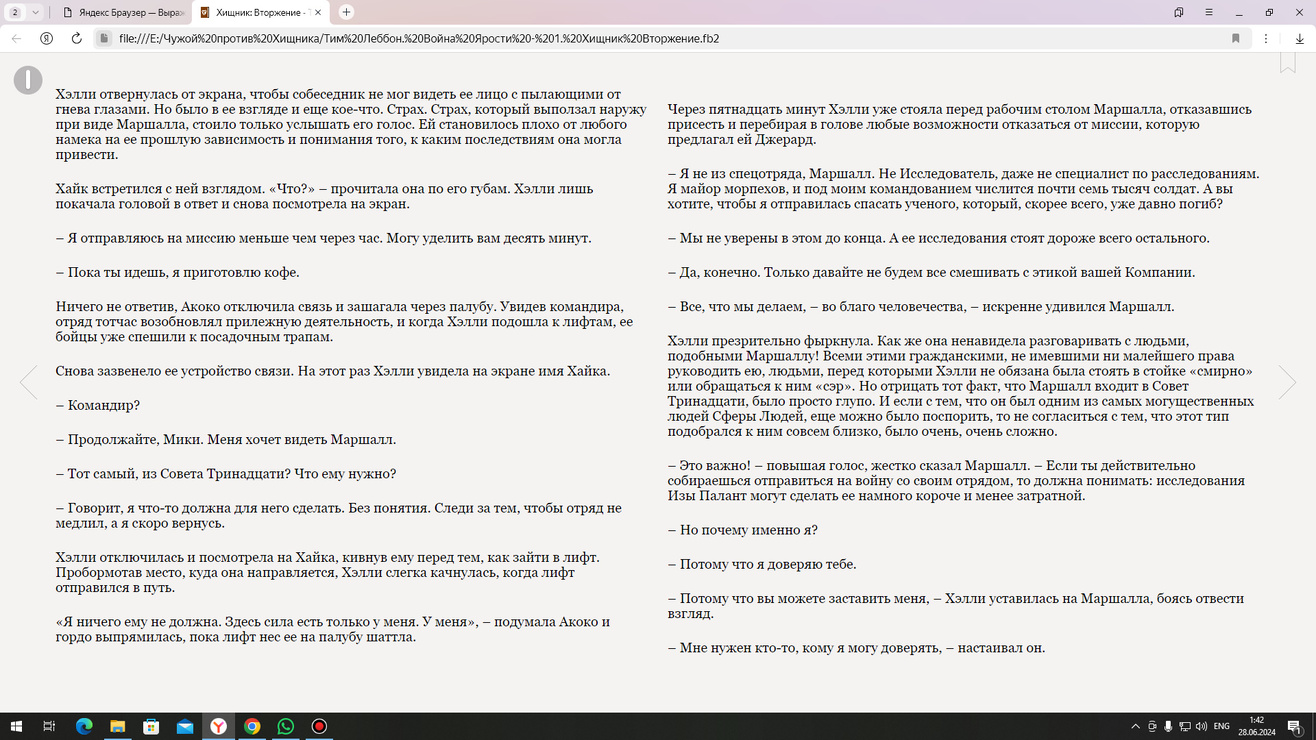Viewport: 1316px width, 740px height.
Task: Open the browser's three-dot page menu
Action: point(1266,38)
